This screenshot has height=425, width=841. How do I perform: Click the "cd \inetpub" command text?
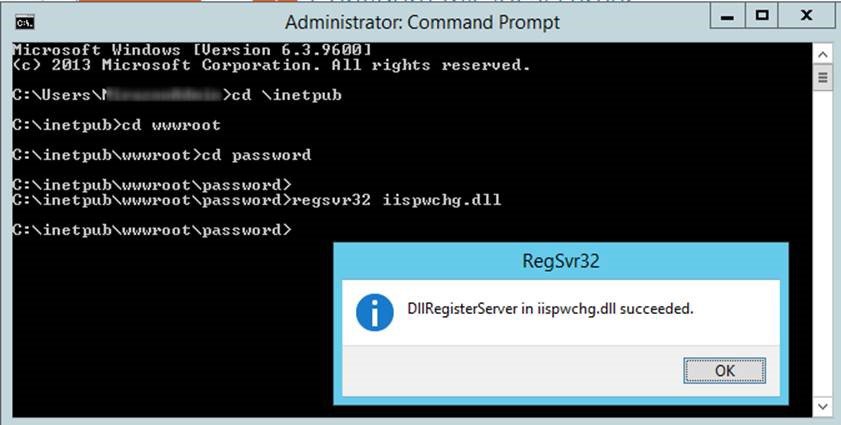286,95
